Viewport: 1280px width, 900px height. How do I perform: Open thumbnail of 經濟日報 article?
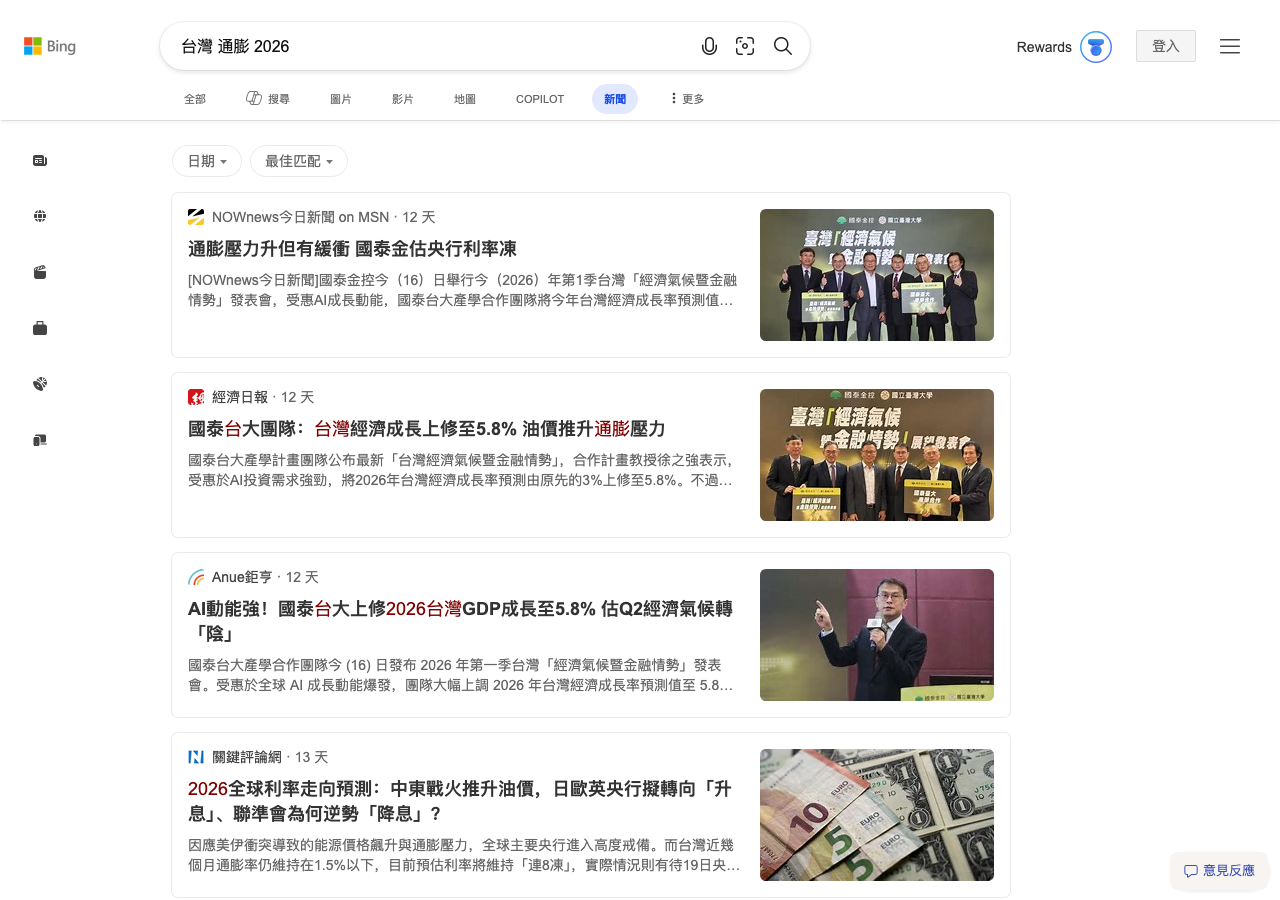877,455
